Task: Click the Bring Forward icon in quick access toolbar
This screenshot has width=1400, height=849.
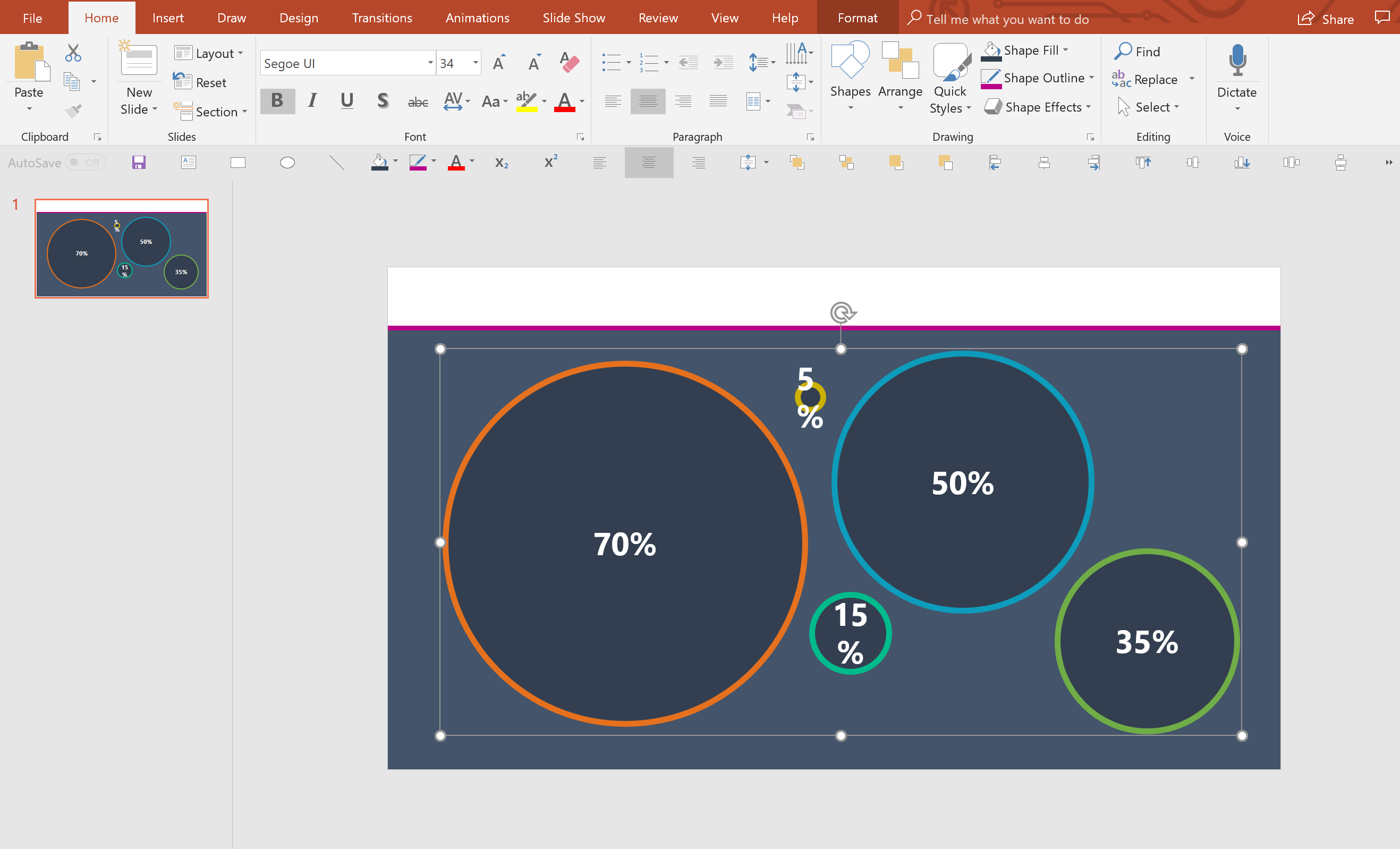Action: click(x=797, y=163)
